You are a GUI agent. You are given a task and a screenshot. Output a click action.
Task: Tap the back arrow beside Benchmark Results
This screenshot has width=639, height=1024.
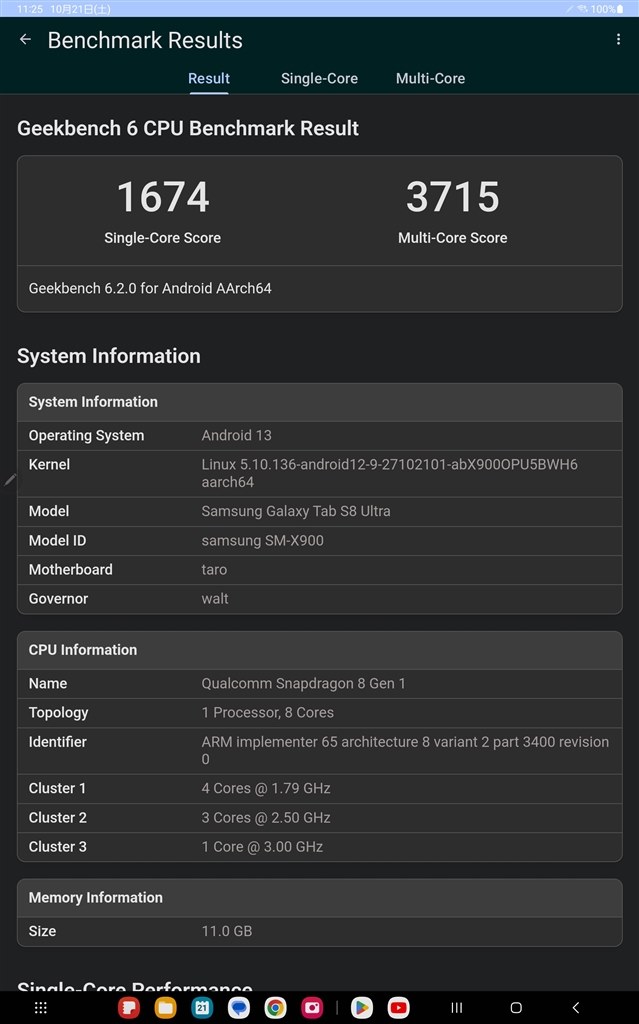25,40
